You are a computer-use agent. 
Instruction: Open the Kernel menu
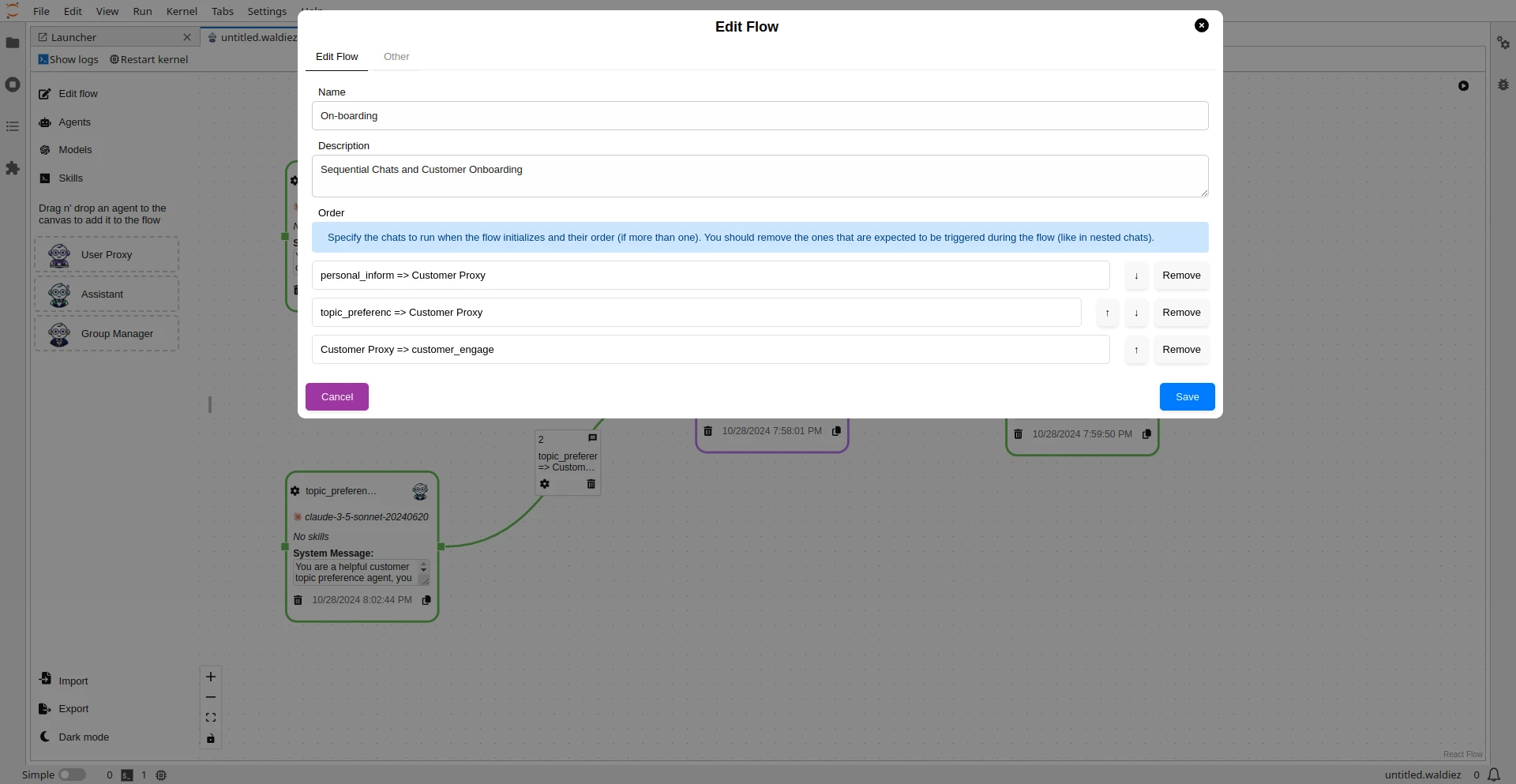(x=181, y=11)
